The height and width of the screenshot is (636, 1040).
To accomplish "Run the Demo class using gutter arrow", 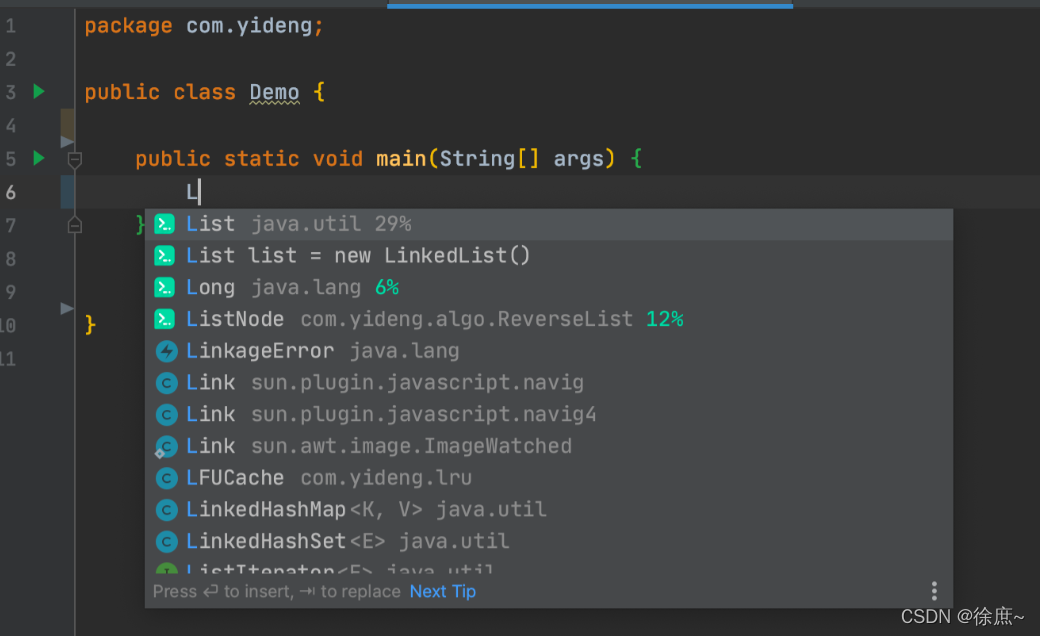I will tap(39, 92).
